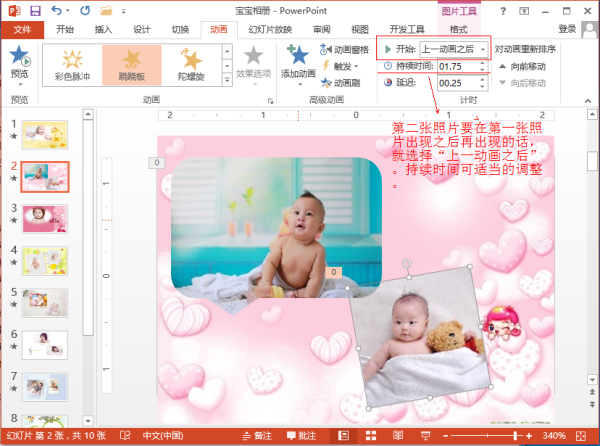Switch to the 开发工具 ribbon tab
600x446 pixels.
pyautogui.click(x=407, y=29)
